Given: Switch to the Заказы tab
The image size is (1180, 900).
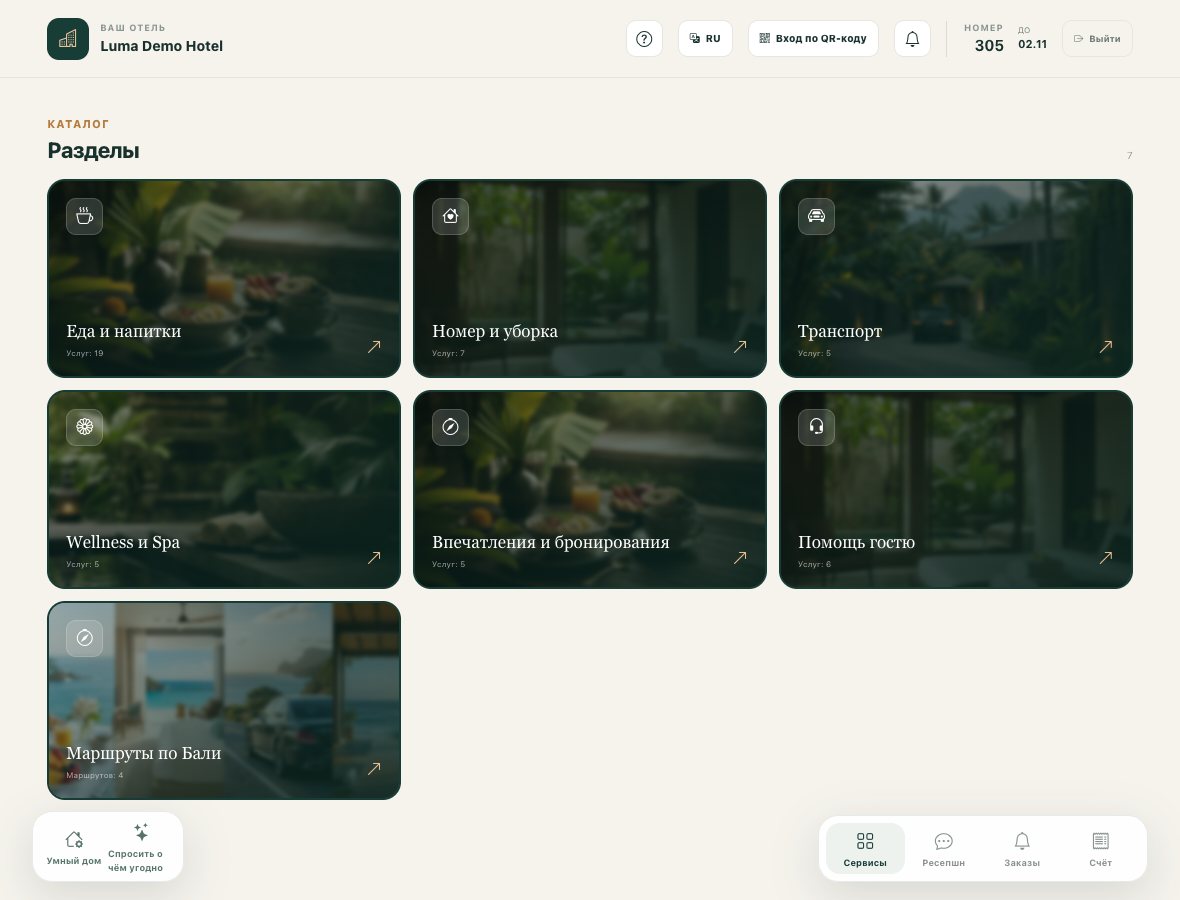Looking at the screenshot, I should (1022, 849).
